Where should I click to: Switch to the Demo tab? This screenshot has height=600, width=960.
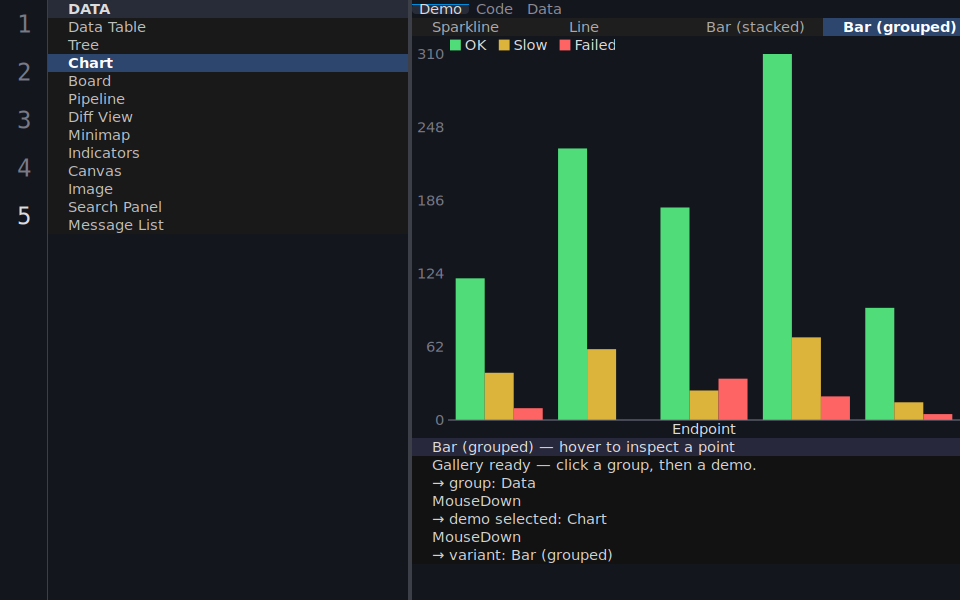coord(440,9)
